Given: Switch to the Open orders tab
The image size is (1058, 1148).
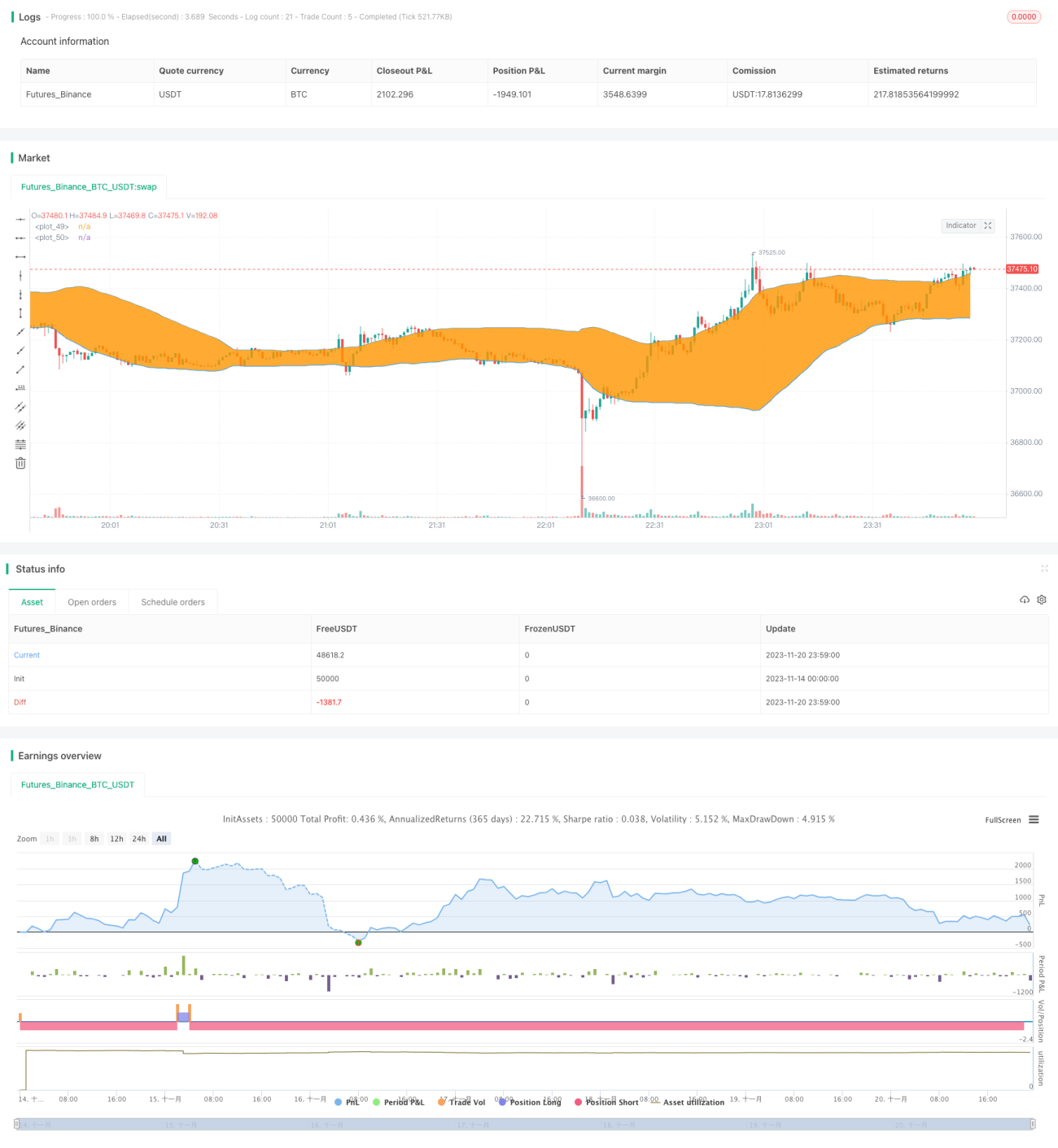Looking at the screenshot, I should pos(92,602).
